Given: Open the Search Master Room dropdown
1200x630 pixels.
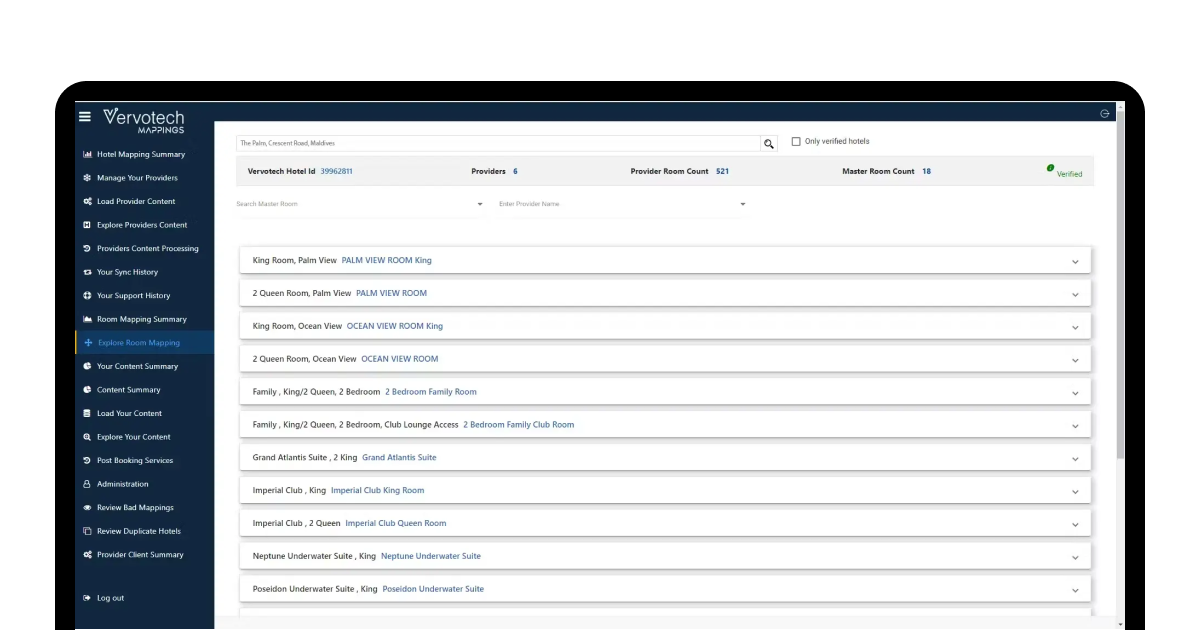Looking at the screenshot, I should tap(359, 204).
